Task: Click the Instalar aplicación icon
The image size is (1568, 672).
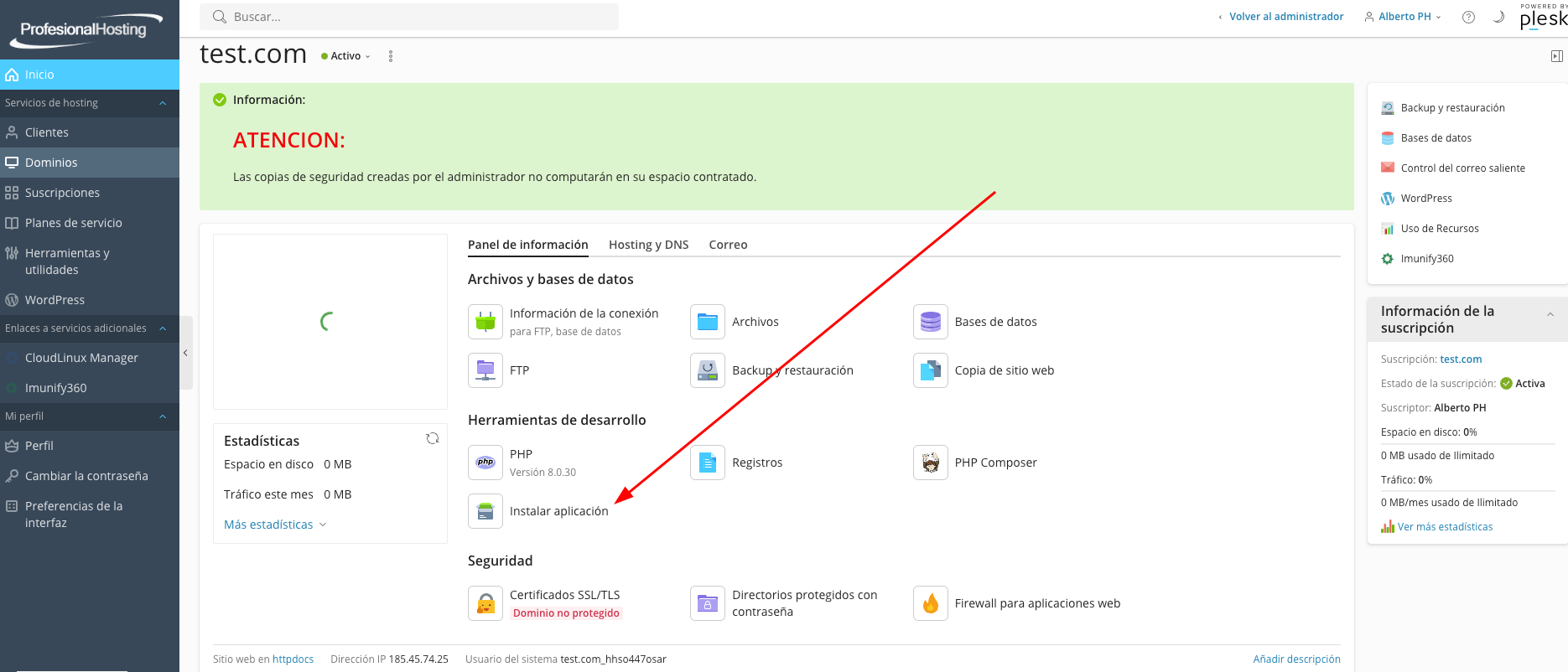Action: (485, 511)
